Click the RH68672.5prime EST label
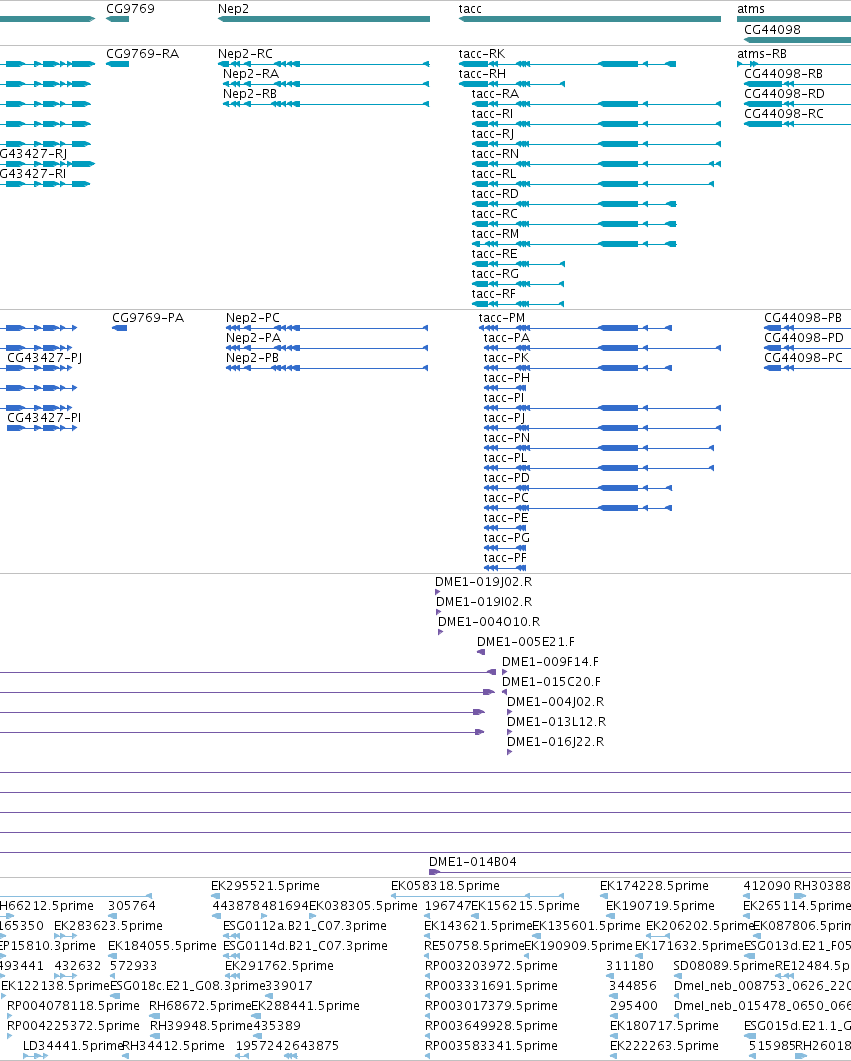 pyautogui.click(x=200, y=1006)
